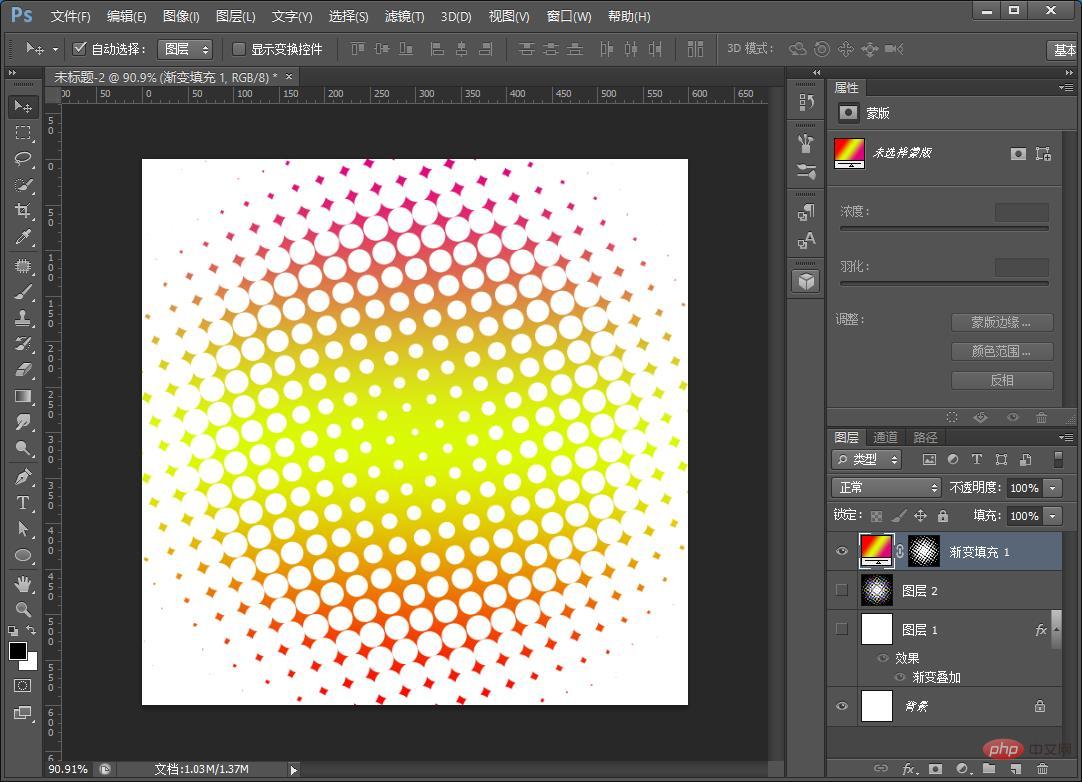Image resolution: width=1082 pixels, height=782 pixels.
Task: Click the 反相 button
Action: point(1002,380)
